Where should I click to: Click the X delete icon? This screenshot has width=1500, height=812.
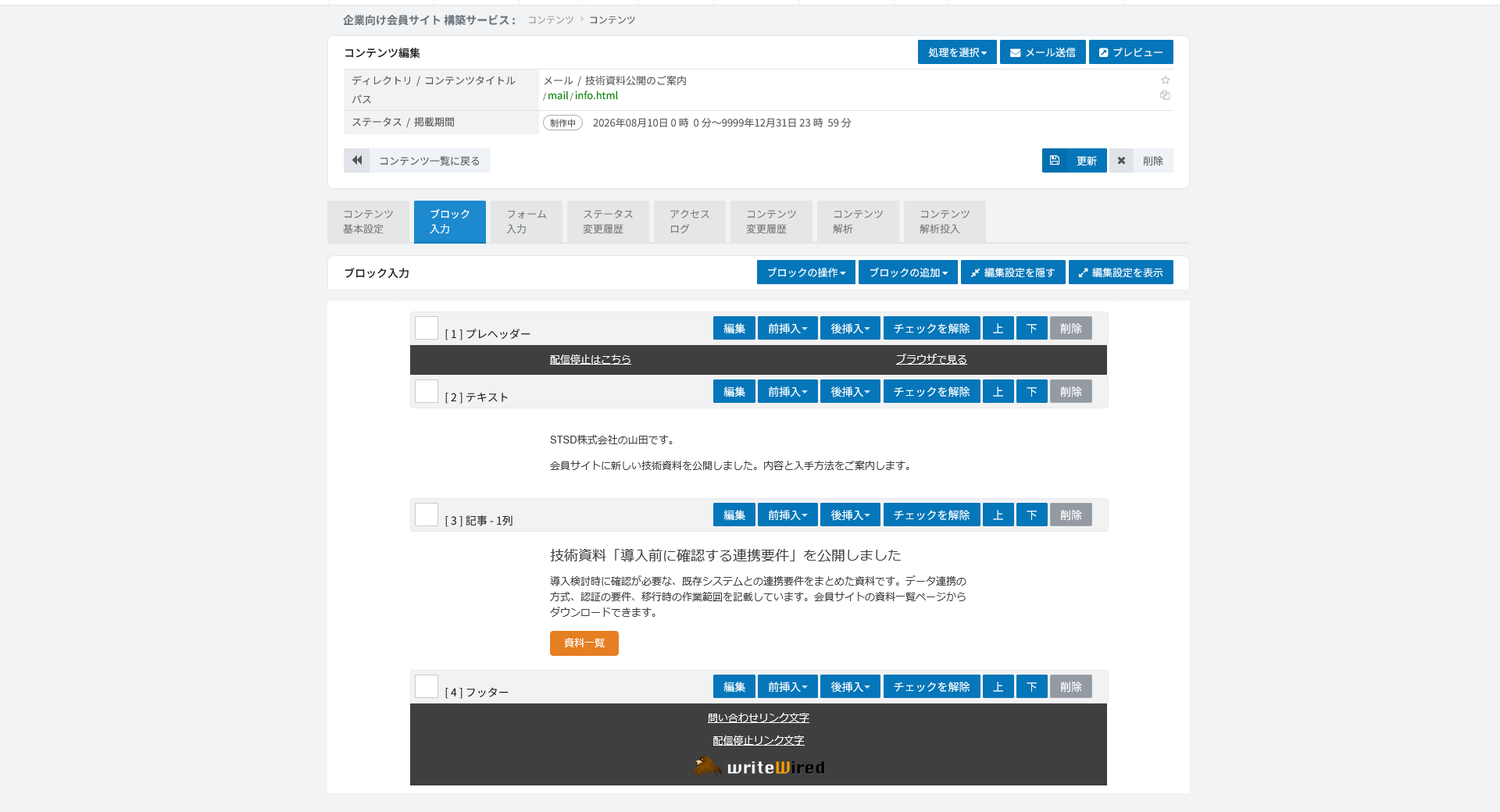click(x=1121, y=160)
